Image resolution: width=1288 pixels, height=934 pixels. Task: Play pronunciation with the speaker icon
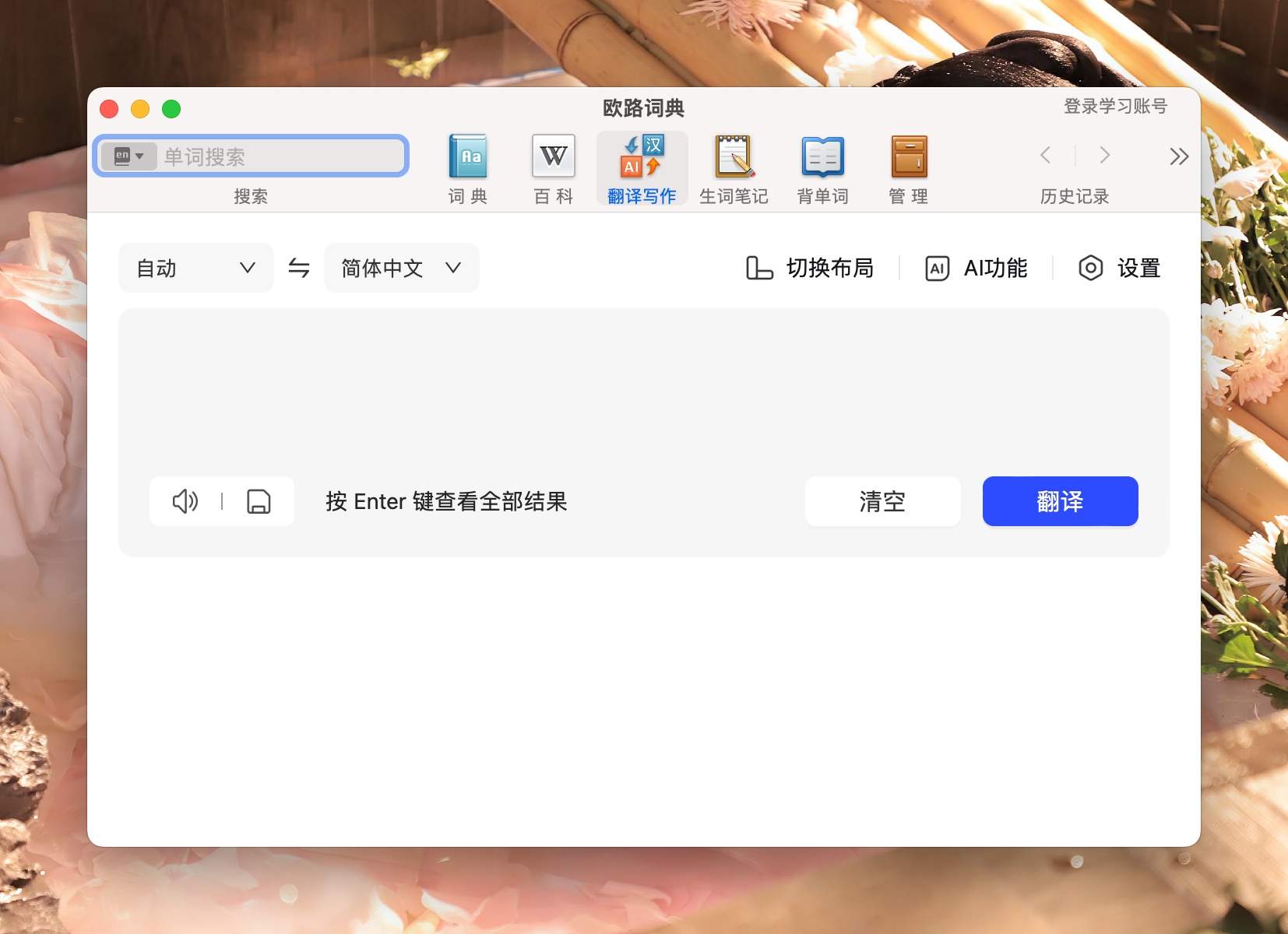[185, 501]
